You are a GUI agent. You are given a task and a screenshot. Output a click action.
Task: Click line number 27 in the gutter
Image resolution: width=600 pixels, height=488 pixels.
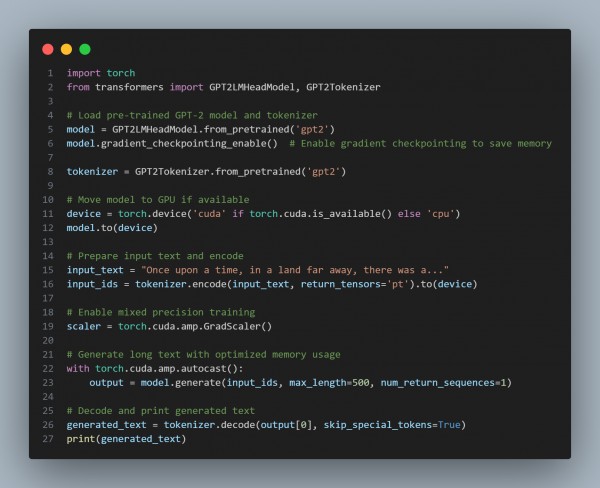coord(48,439)
